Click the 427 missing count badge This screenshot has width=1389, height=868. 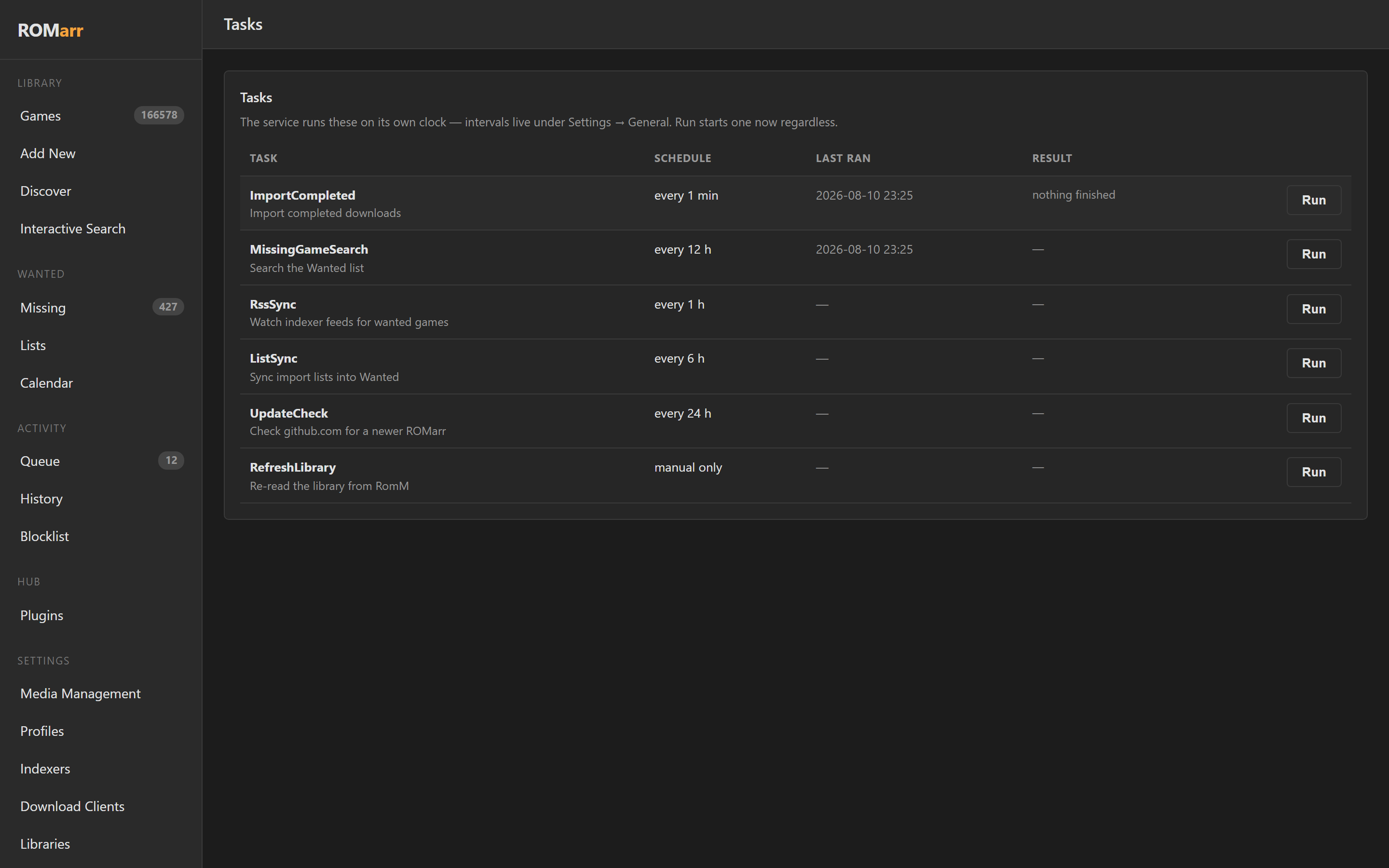[x=168, y=307]
